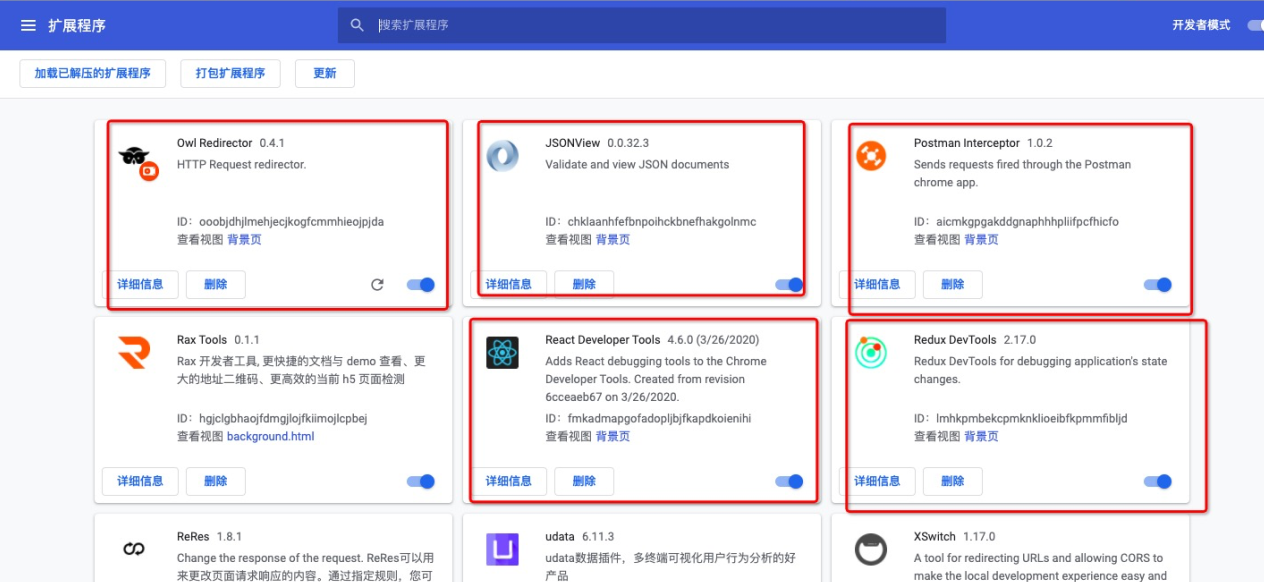This screenshot has height=582, width=1264.
Task: Click Owl Redirector ID text
Action: [x=280, y=222]
